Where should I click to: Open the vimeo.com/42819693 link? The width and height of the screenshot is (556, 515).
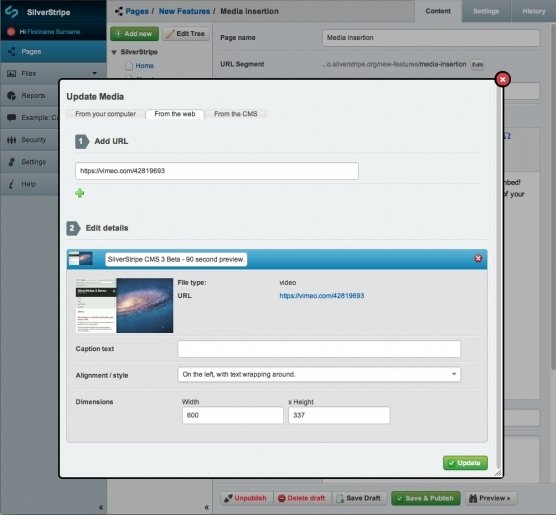click(x=322, y=296)
